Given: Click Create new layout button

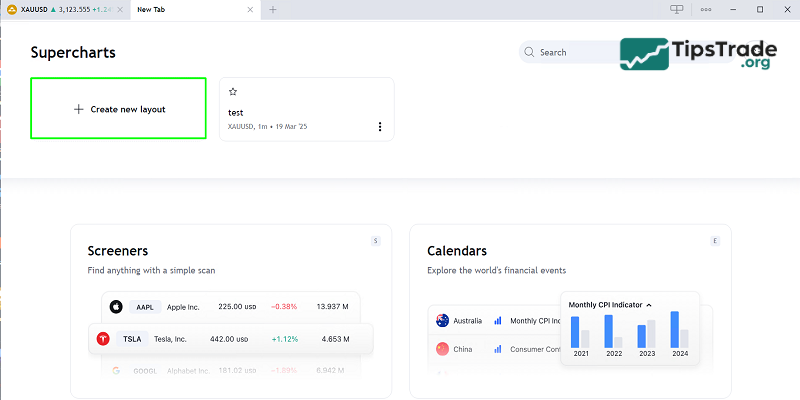Looking at the screenshot, I should click(x=119, y=109).
